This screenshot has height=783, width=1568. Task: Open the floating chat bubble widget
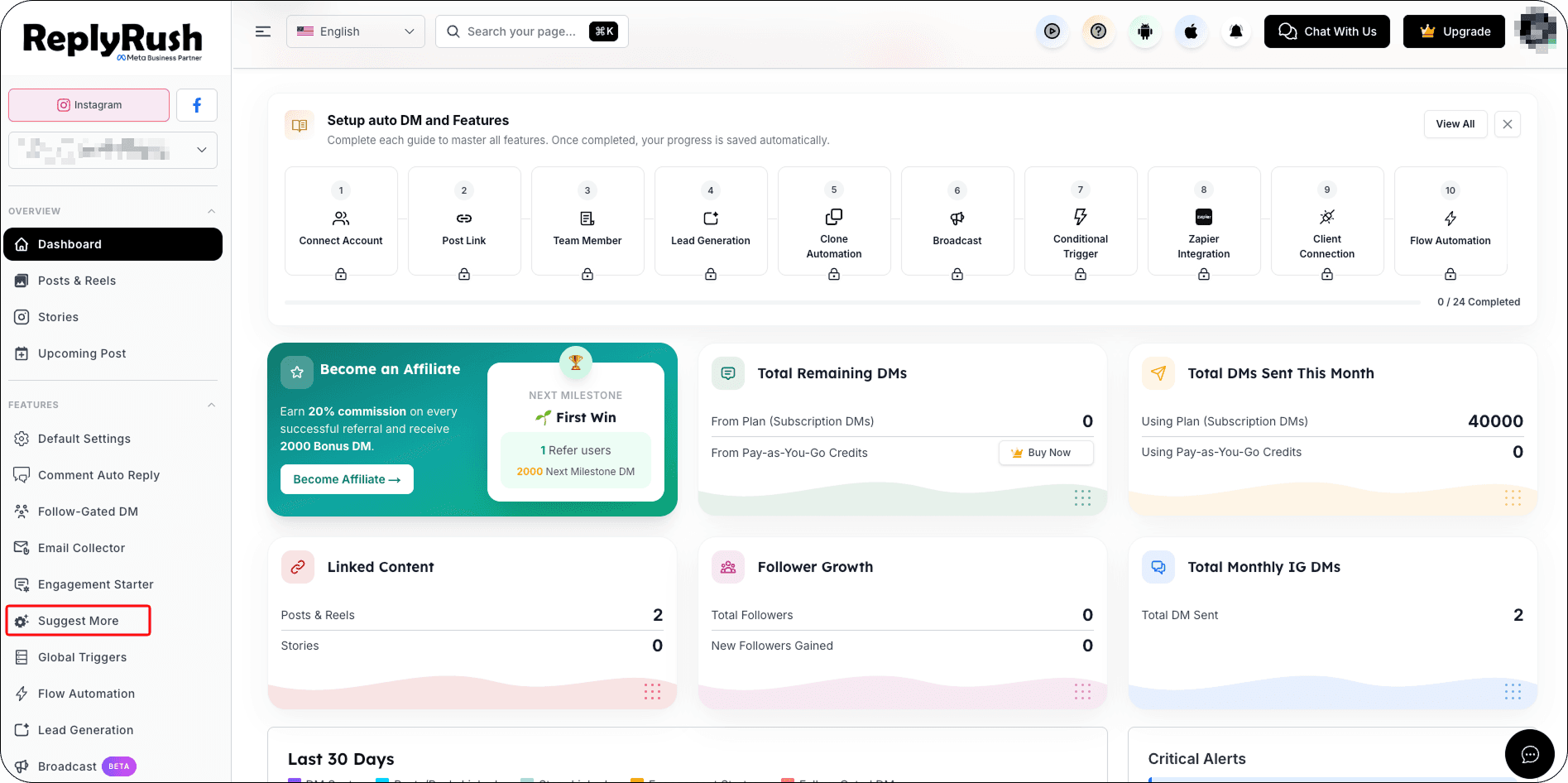coord(1530,754)
